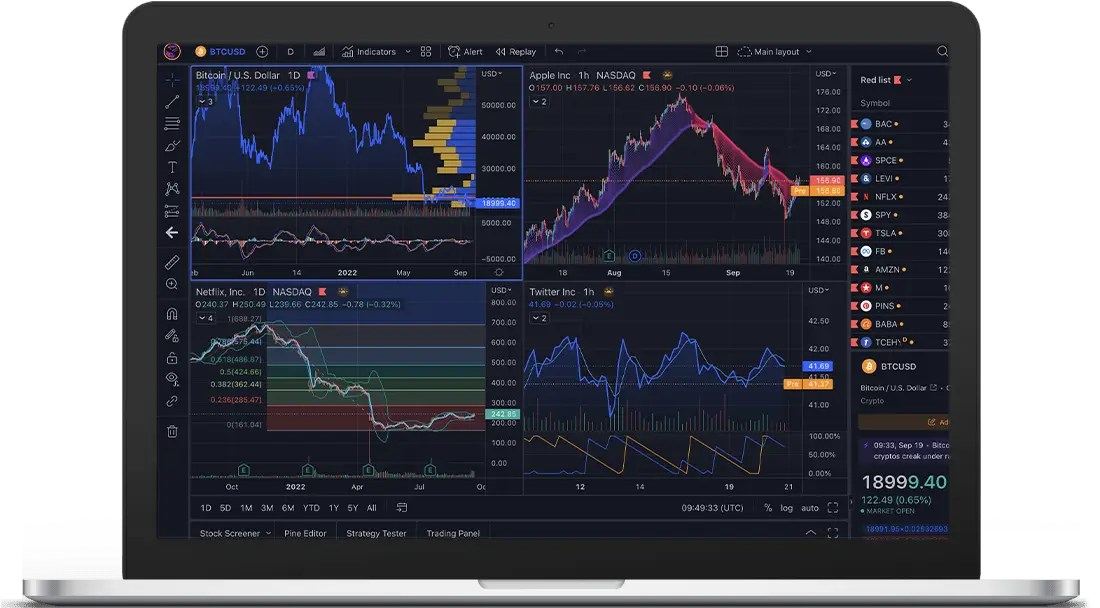The height and width of the screenshot is (608, 1100).
Task: Select the YTD date range
Action: point(311,508)
